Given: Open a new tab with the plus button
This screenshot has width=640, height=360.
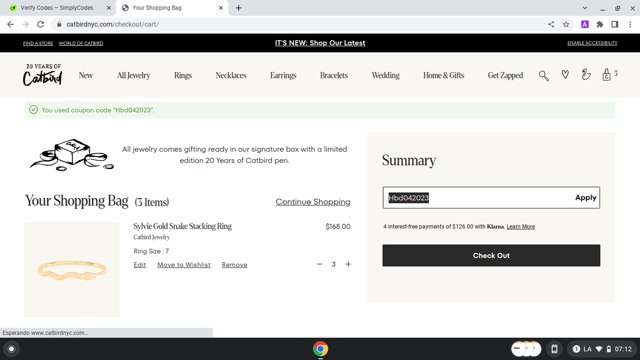Looking at the screenshot, I should pos(238,8).
